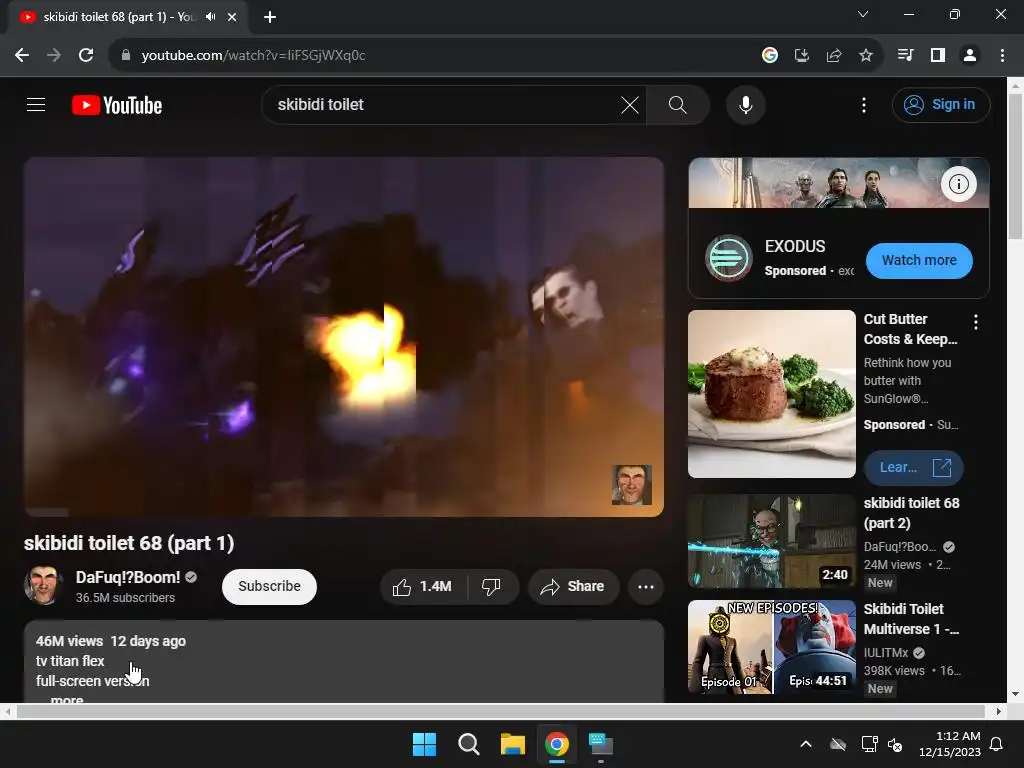The height and width of the screenshot is (768, 1024).
Task: Open the YouTube hamburger guide menu
Action: (36, 104)
